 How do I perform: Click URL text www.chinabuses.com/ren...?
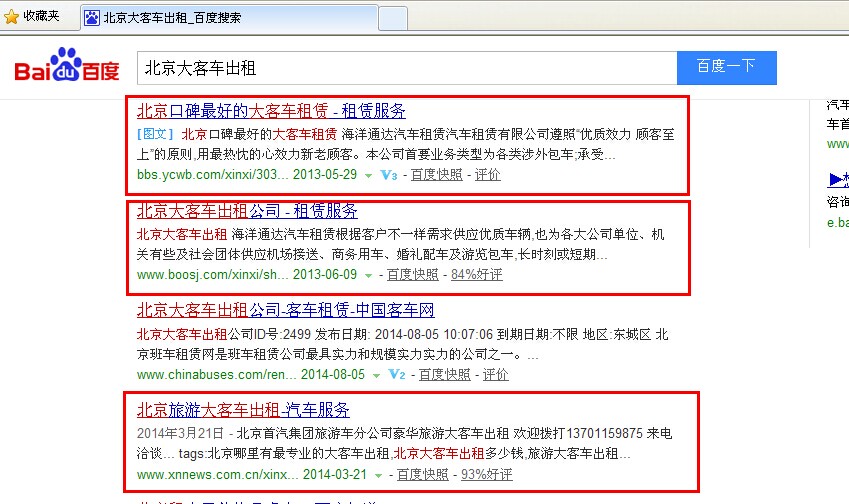[x=217, y=375]
